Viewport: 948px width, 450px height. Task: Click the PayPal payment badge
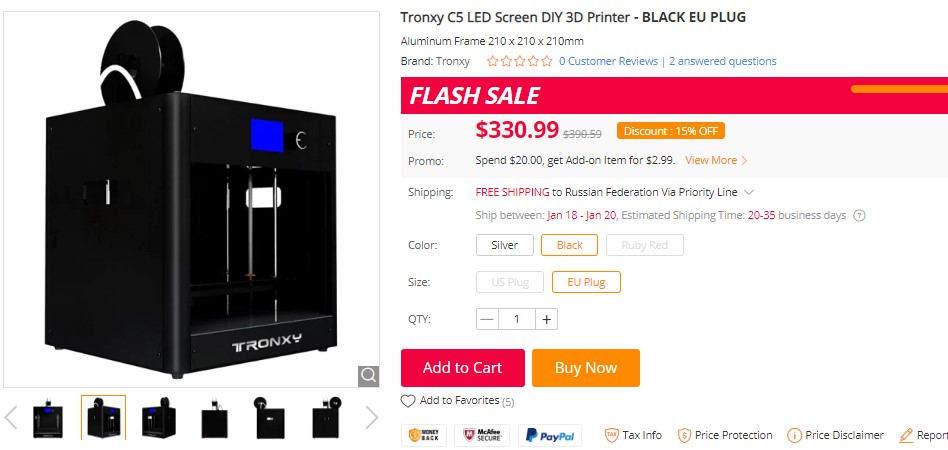549,435
